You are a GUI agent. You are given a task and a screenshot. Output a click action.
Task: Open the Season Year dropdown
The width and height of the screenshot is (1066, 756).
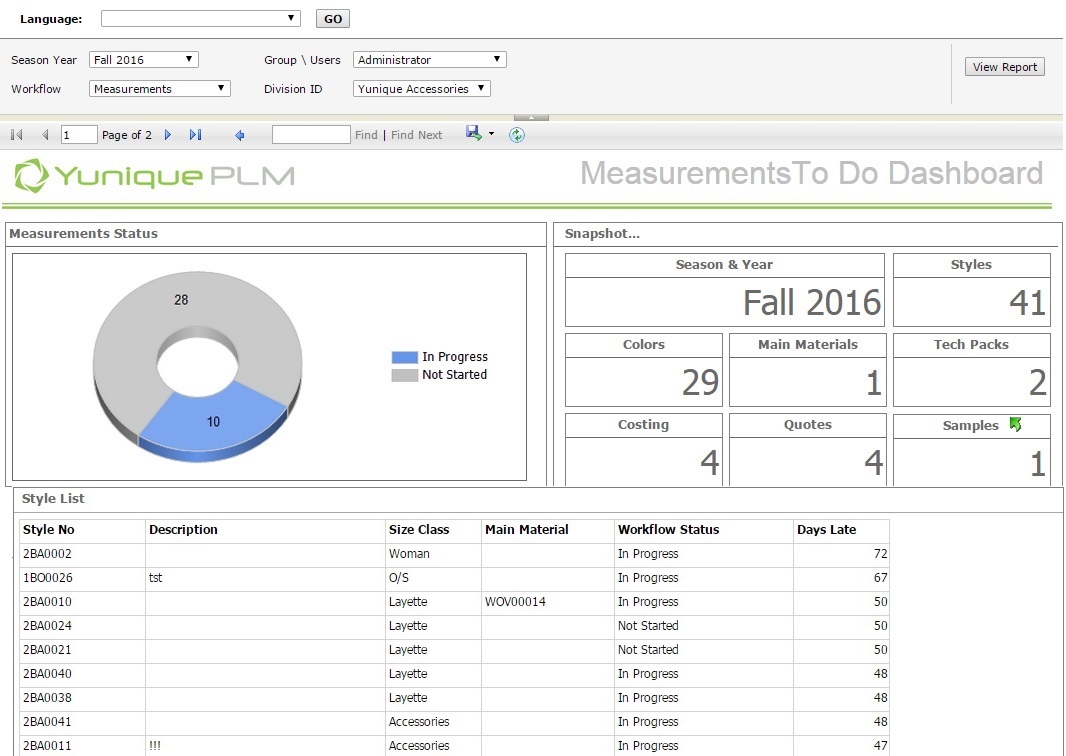pyautogui.click(x=143, y=59)
